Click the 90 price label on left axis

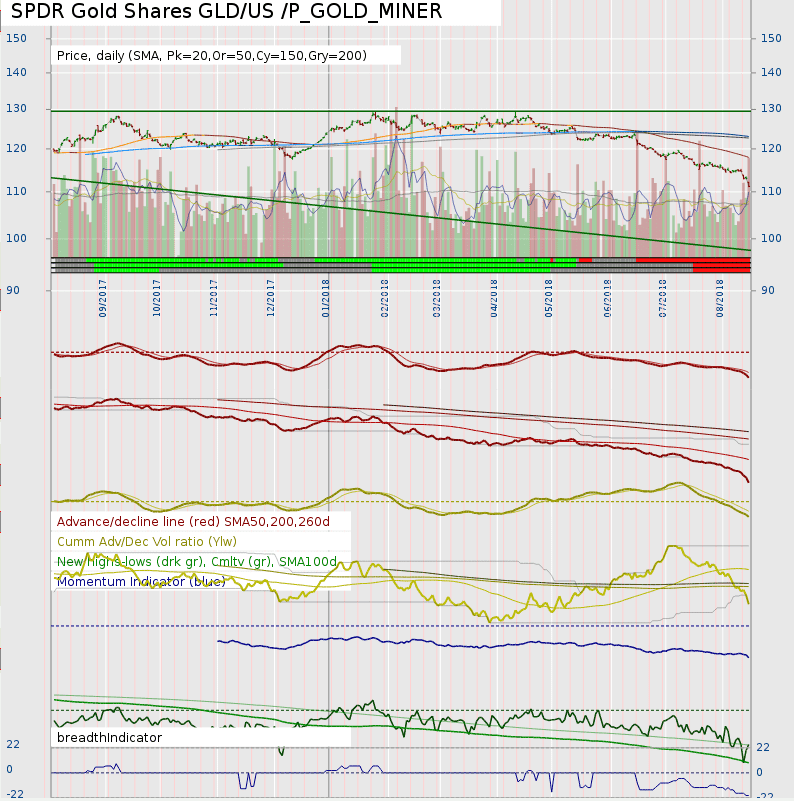click(13, 290)
